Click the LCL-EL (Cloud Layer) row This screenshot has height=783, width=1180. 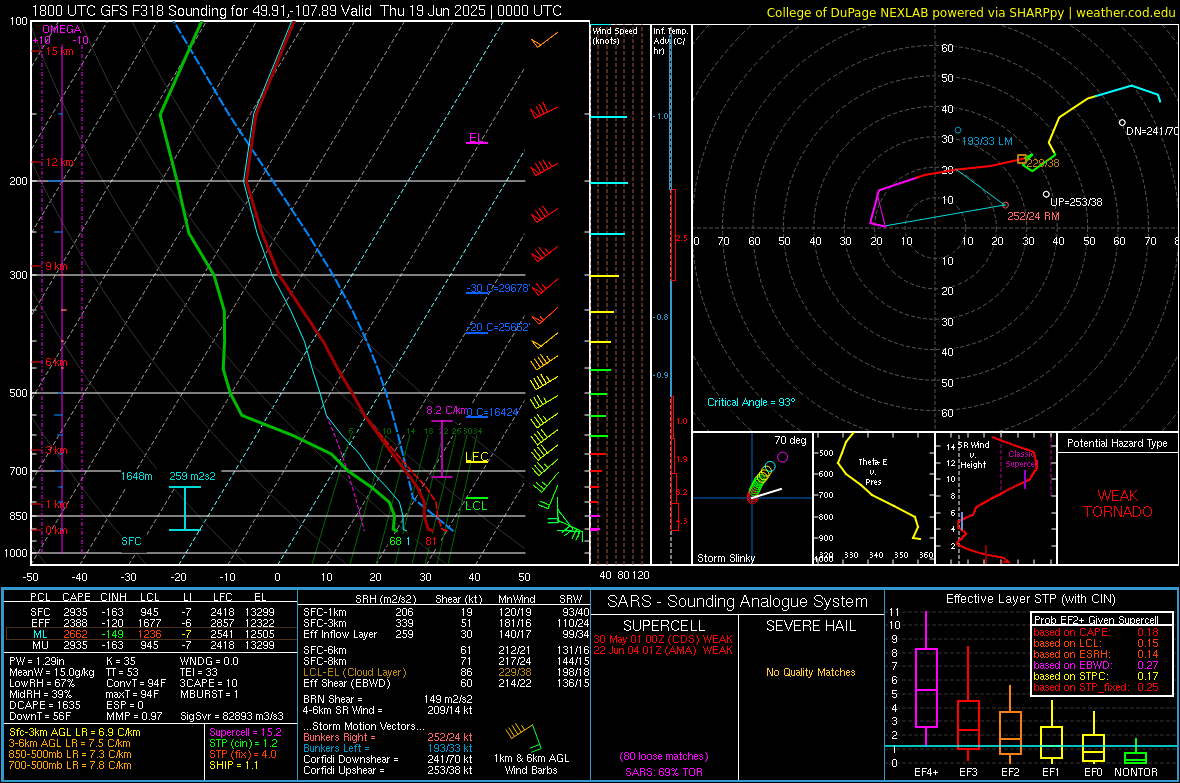[444, 672]
